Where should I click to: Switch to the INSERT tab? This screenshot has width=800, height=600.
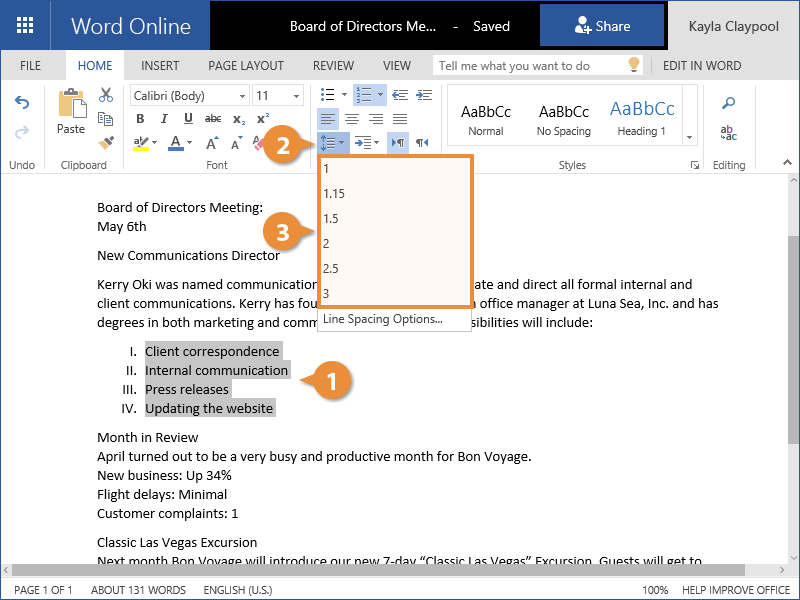pos(160,66)
